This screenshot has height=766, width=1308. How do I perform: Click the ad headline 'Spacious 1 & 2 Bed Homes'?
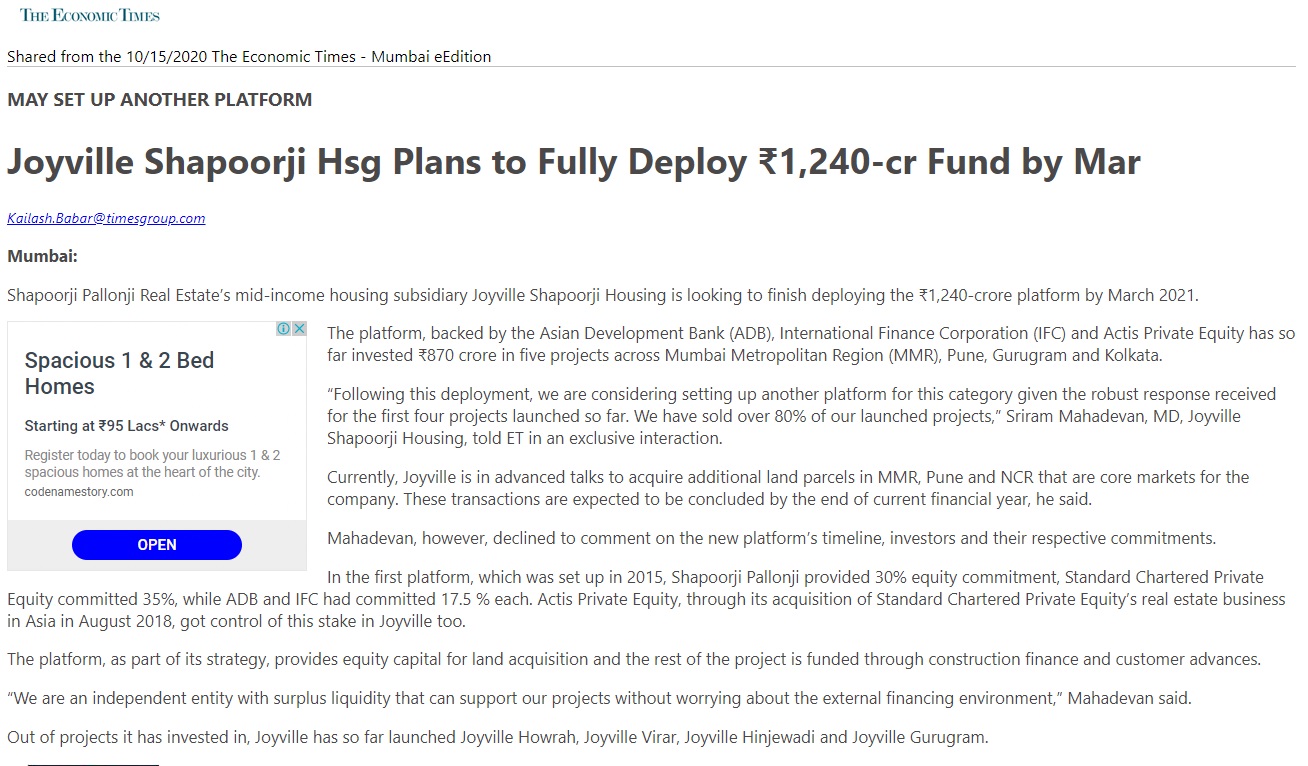[x=120, y=373]
